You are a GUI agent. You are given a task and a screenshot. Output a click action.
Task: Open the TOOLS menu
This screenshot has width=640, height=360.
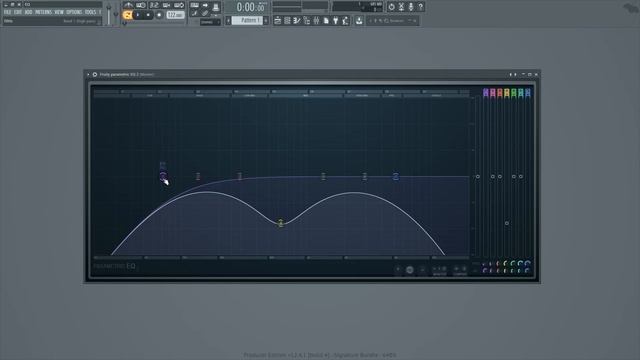[90, 12]
